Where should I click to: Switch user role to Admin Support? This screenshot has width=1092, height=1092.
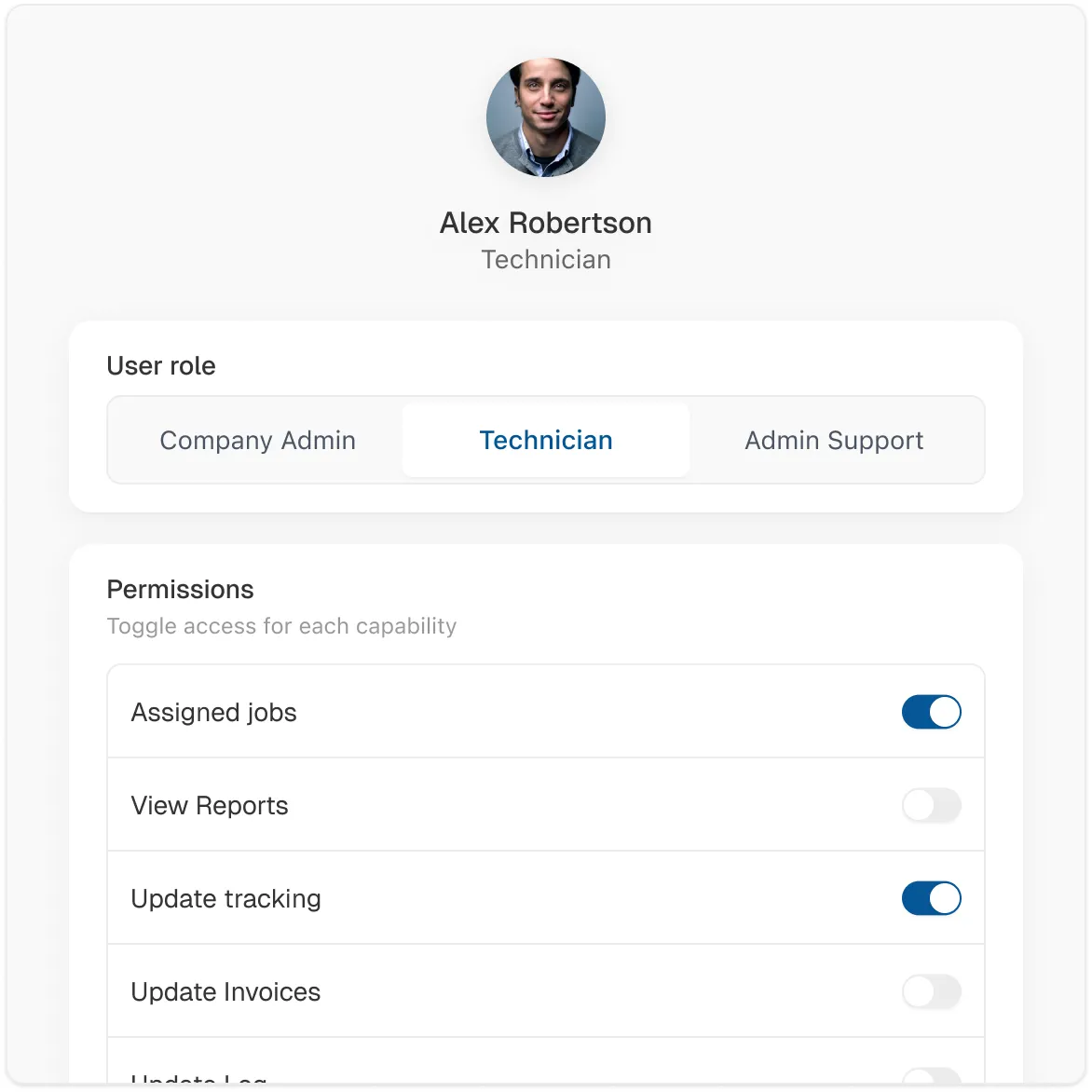coord(834,441)
